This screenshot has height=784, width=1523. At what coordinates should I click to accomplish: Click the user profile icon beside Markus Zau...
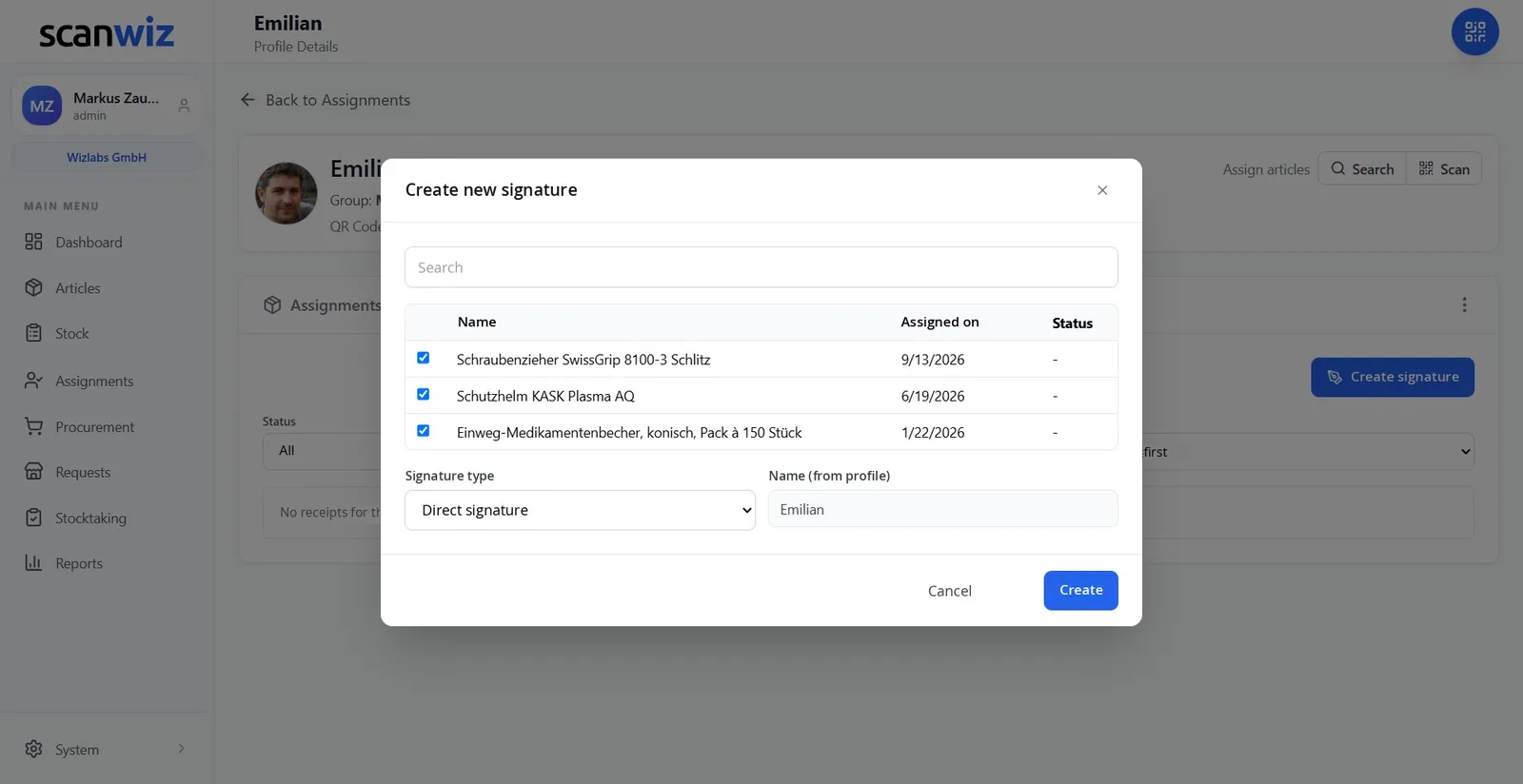coord(184,106)
